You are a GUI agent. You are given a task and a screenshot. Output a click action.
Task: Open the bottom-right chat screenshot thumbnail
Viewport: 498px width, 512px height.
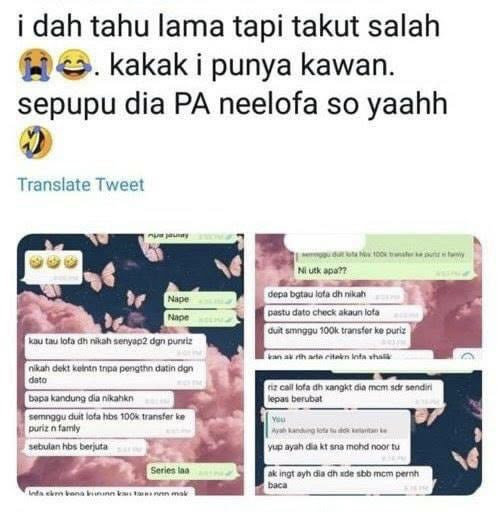point(368,432)
